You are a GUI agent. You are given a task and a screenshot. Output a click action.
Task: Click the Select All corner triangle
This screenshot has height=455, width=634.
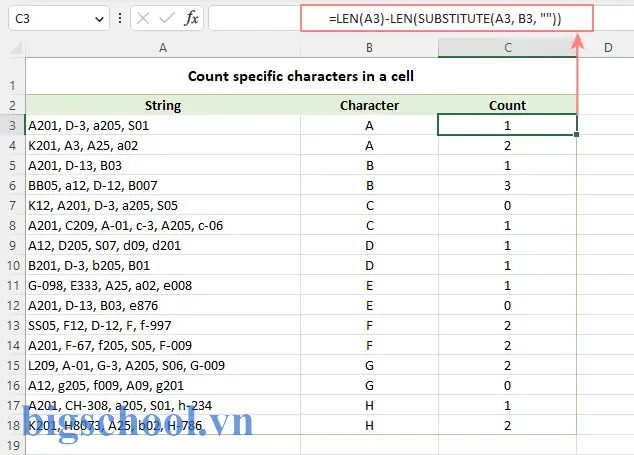[x=16, y=49]
